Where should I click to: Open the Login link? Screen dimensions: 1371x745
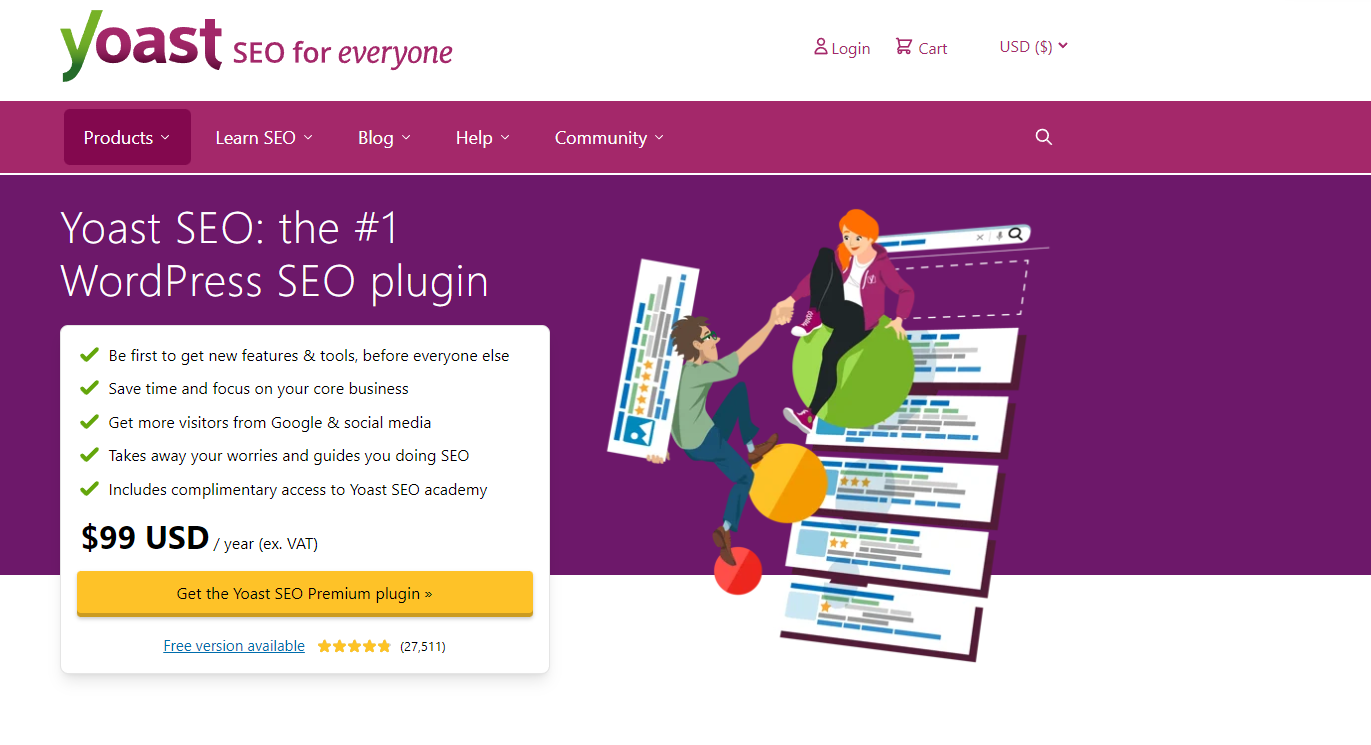[x=842, y=47]
